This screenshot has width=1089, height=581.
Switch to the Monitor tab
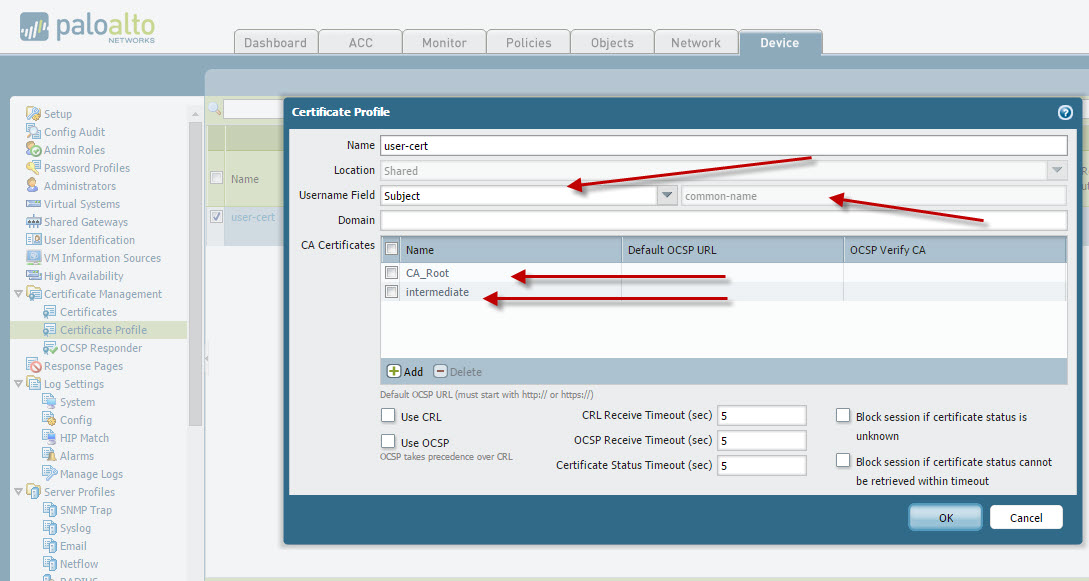[x=443, y=42]
